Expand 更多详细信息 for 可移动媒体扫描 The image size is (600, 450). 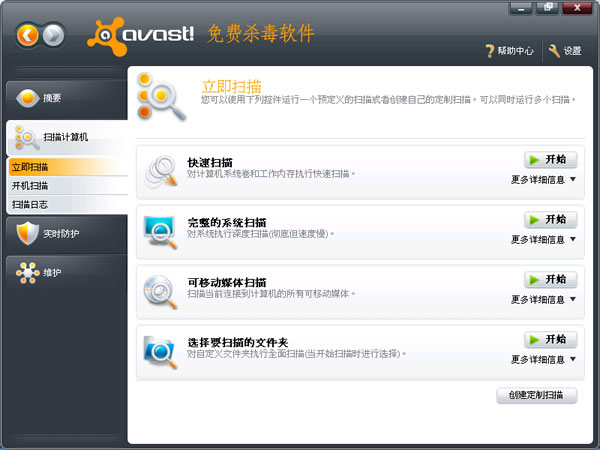(x=543, y=299)
